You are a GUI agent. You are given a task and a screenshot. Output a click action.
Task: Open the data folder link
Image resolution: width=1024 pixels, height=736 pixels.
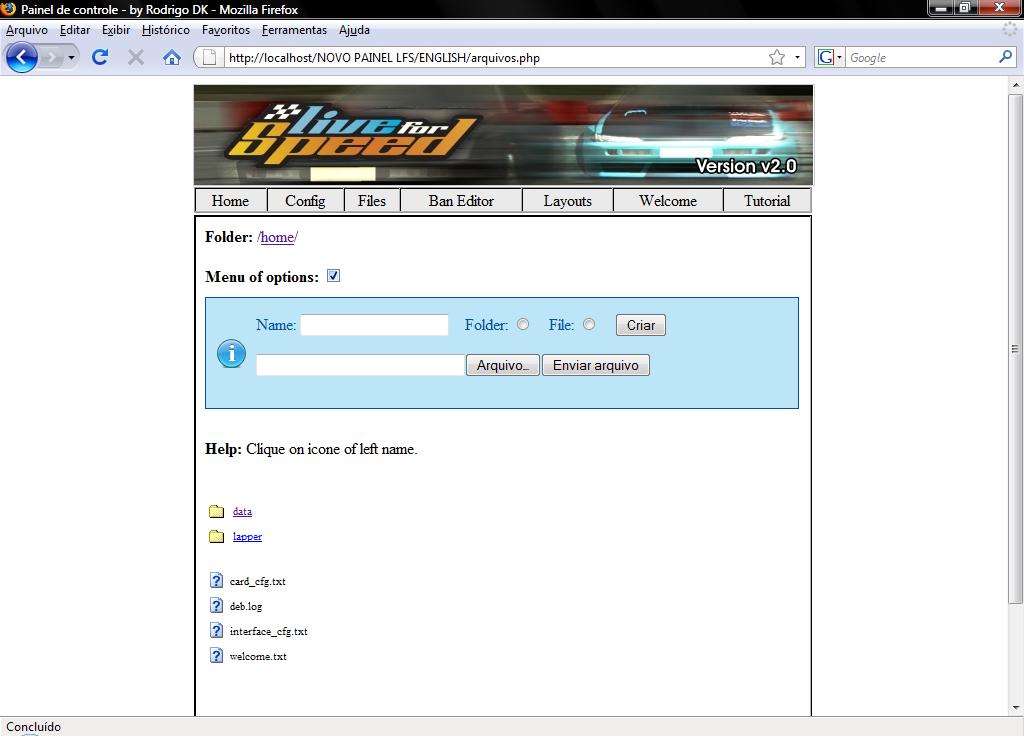242,511
